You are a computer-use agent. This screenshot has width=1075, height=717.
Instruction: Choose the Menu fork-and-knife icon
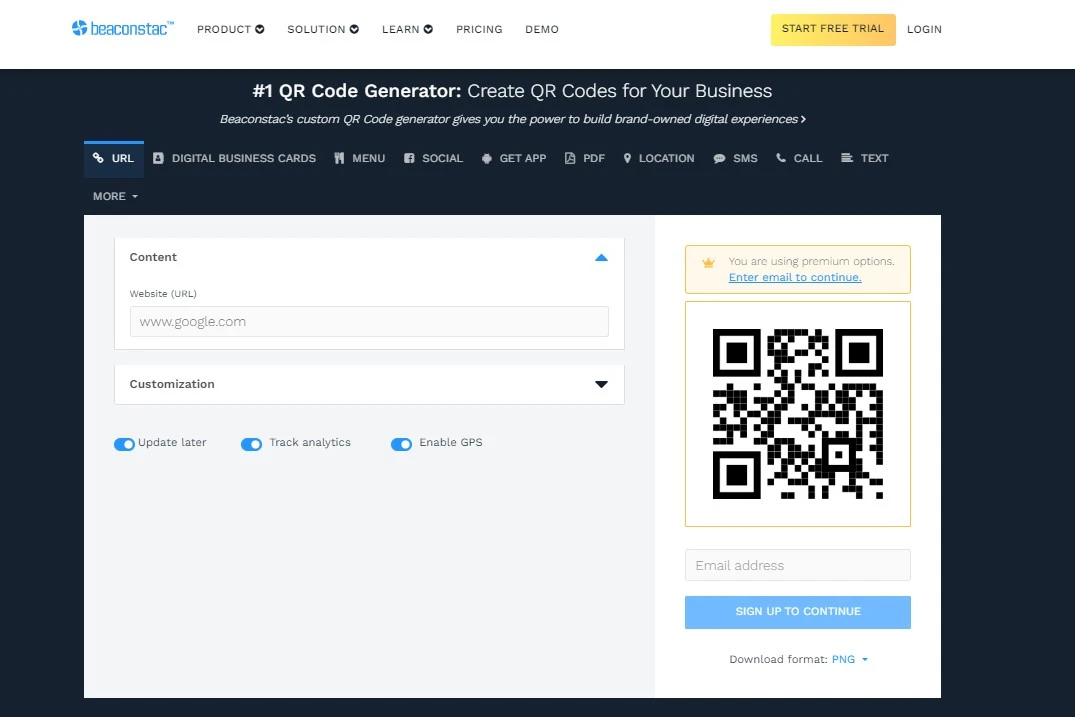coord(340,158)
